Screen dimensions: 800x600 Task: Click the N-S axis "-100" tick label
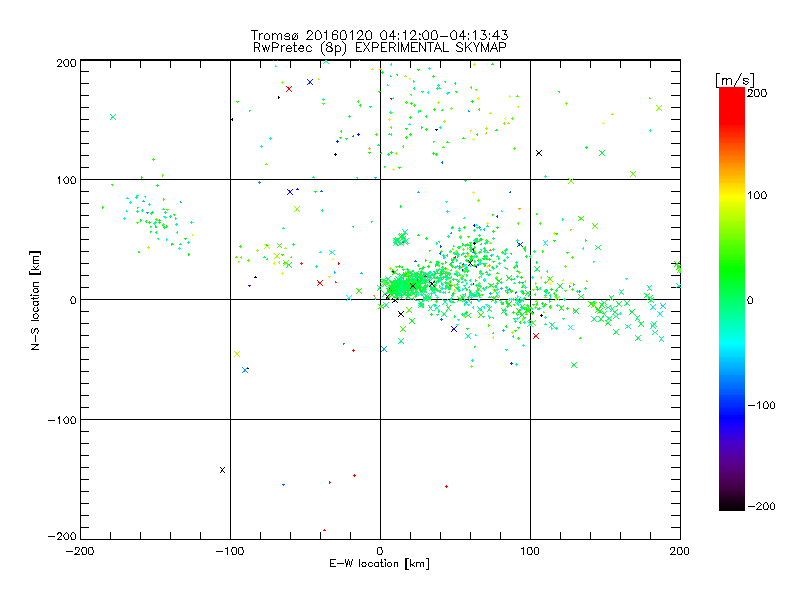point(62,420)
